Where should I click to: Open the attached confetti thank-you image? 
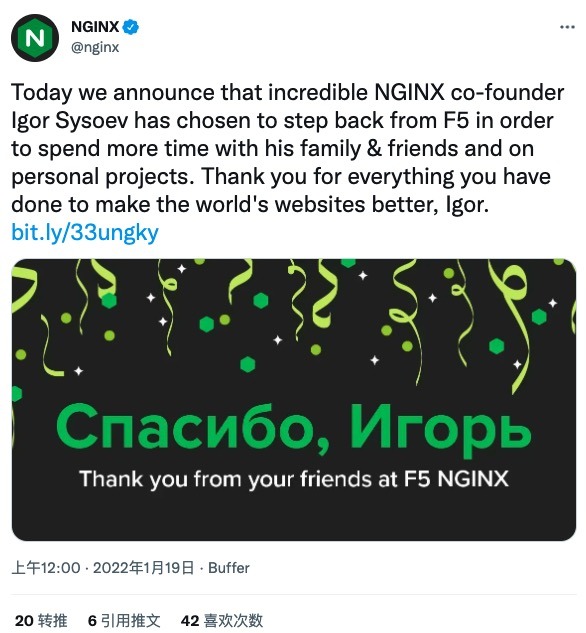(293, 400)
